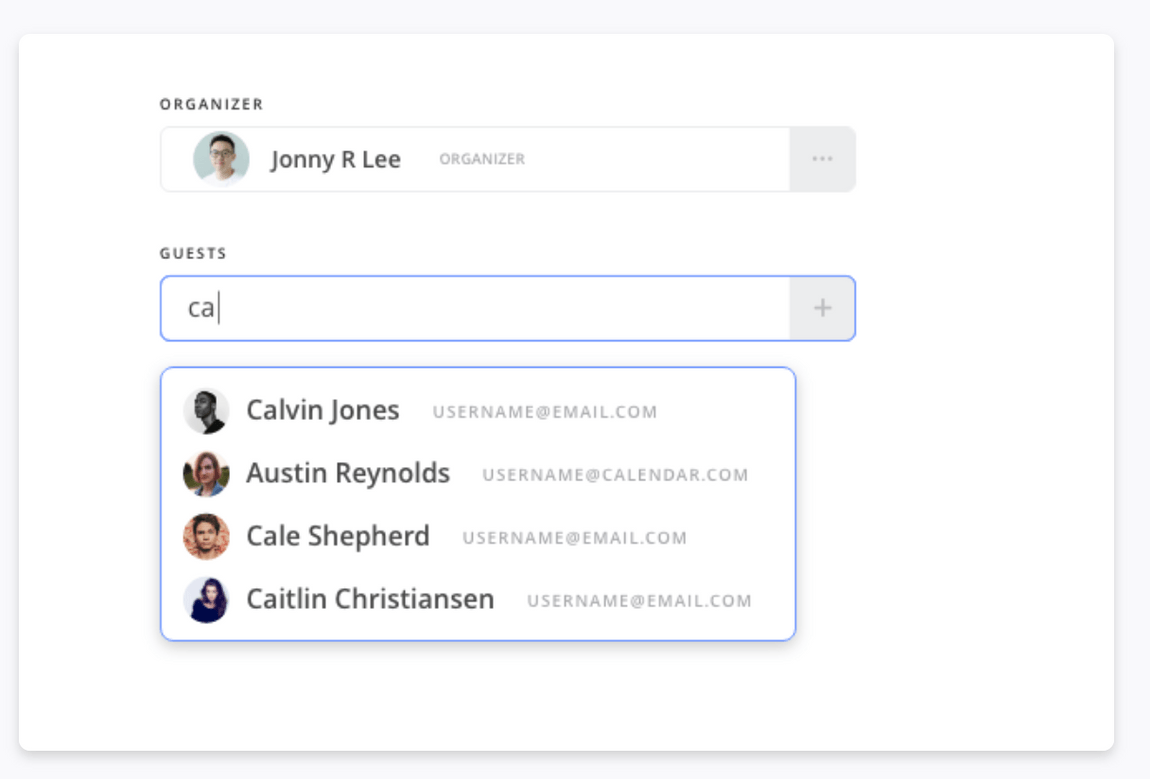The image size is (1150, 779).
Task: Select Caitlin Christiansen from the suggestions
Action: click(x=369, y=599)
